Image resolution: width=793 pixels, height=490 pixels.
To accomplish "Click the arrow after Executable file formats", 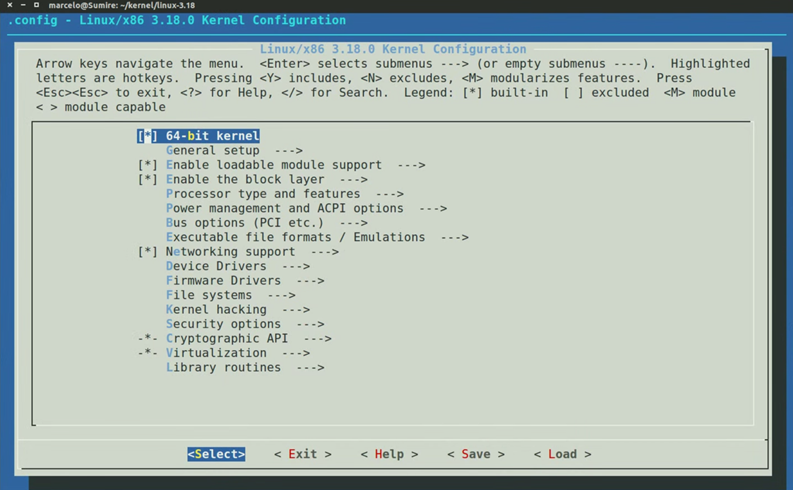I will 455,237.
